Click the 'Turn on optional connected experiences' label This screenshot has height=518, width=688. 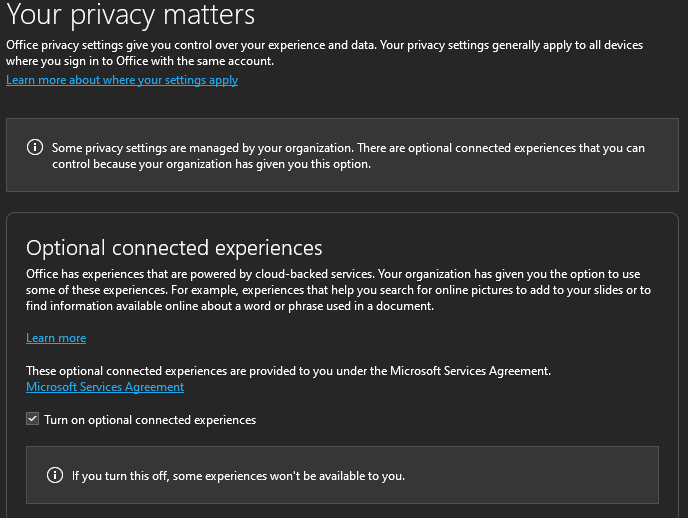(x=150, y=420)
